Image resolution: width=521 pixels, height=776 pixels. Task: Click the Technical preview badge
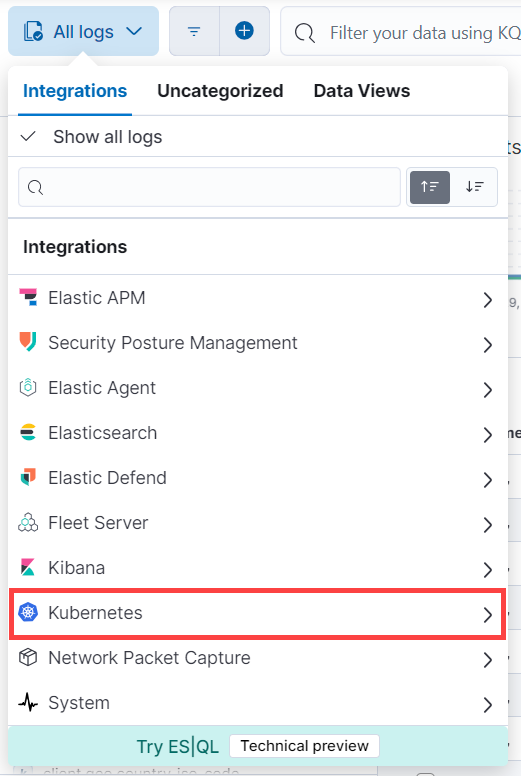[x=304, y=746]
